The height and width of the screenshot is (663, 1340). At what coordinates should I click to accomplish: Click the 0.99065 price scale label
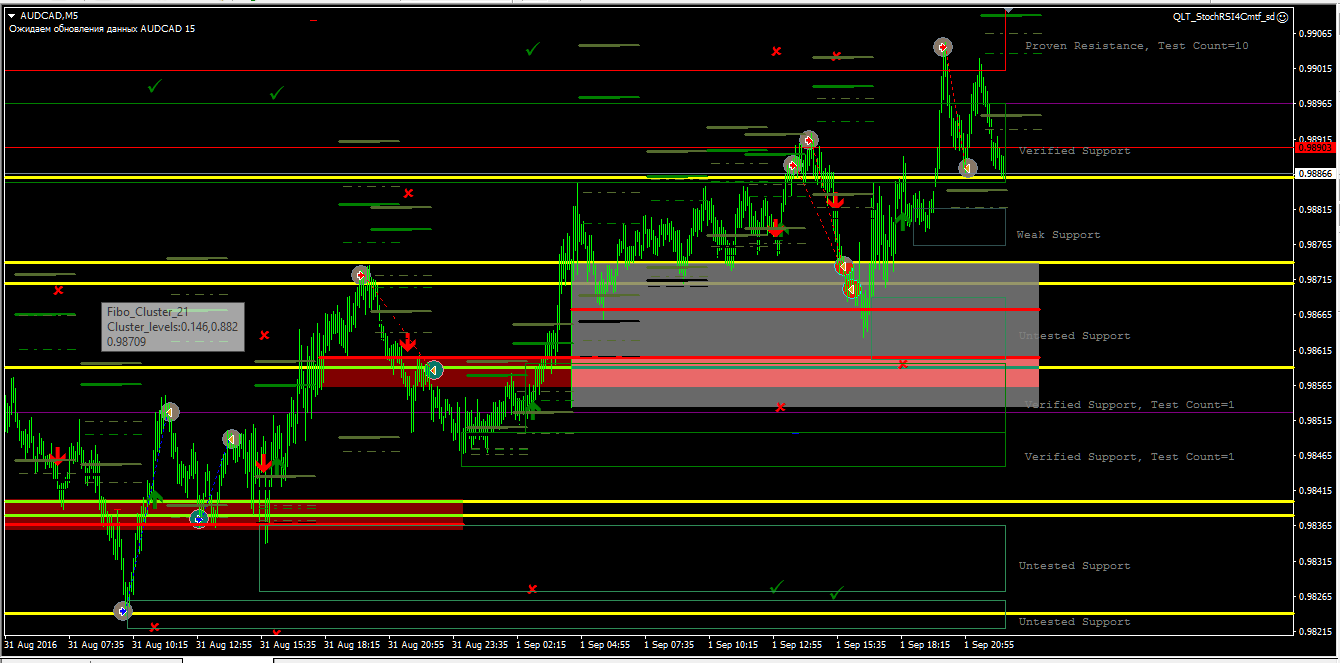[x=1315, y=33]
